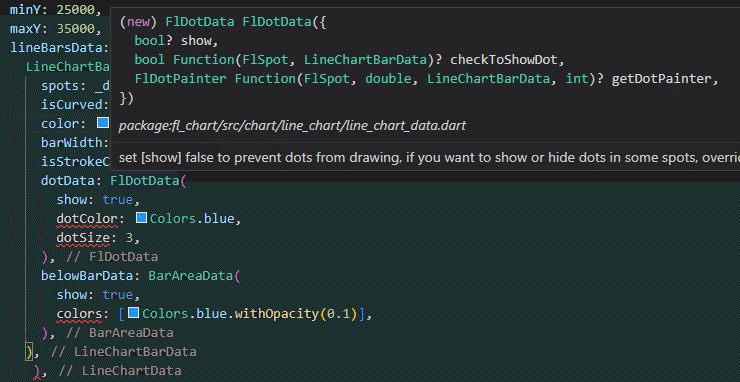This screenshot has height=382, width=740.
Task: Click the minY: 25000 line
Action: [x=56, y=10]
